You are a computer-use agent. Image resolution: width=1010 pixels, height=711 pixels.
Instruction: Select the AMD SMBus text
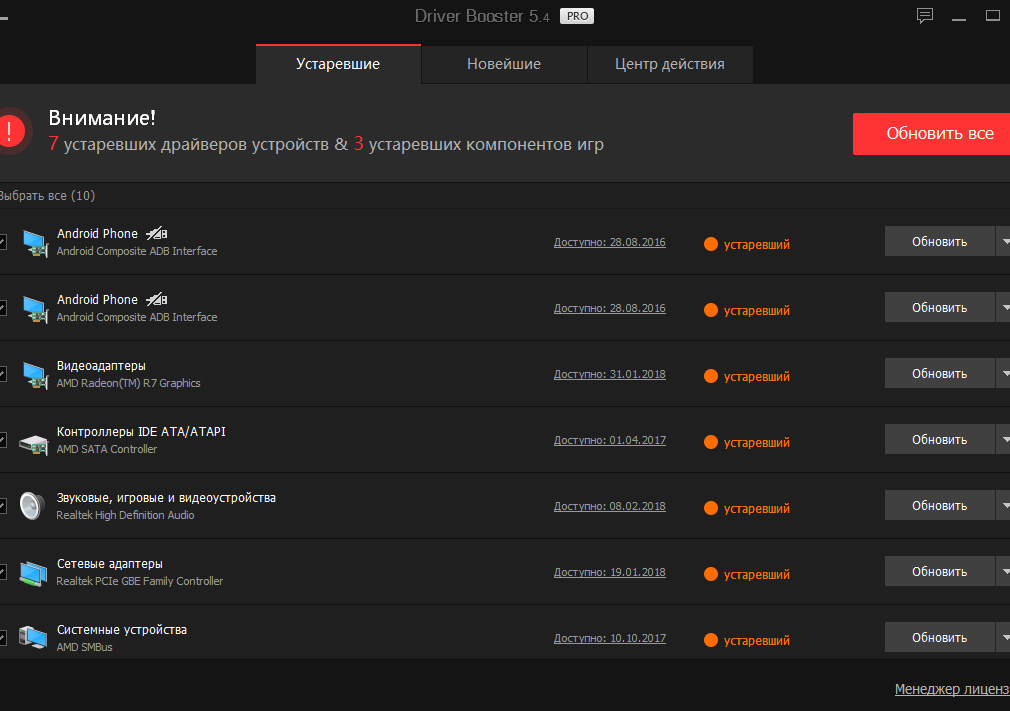pos(84,647)
